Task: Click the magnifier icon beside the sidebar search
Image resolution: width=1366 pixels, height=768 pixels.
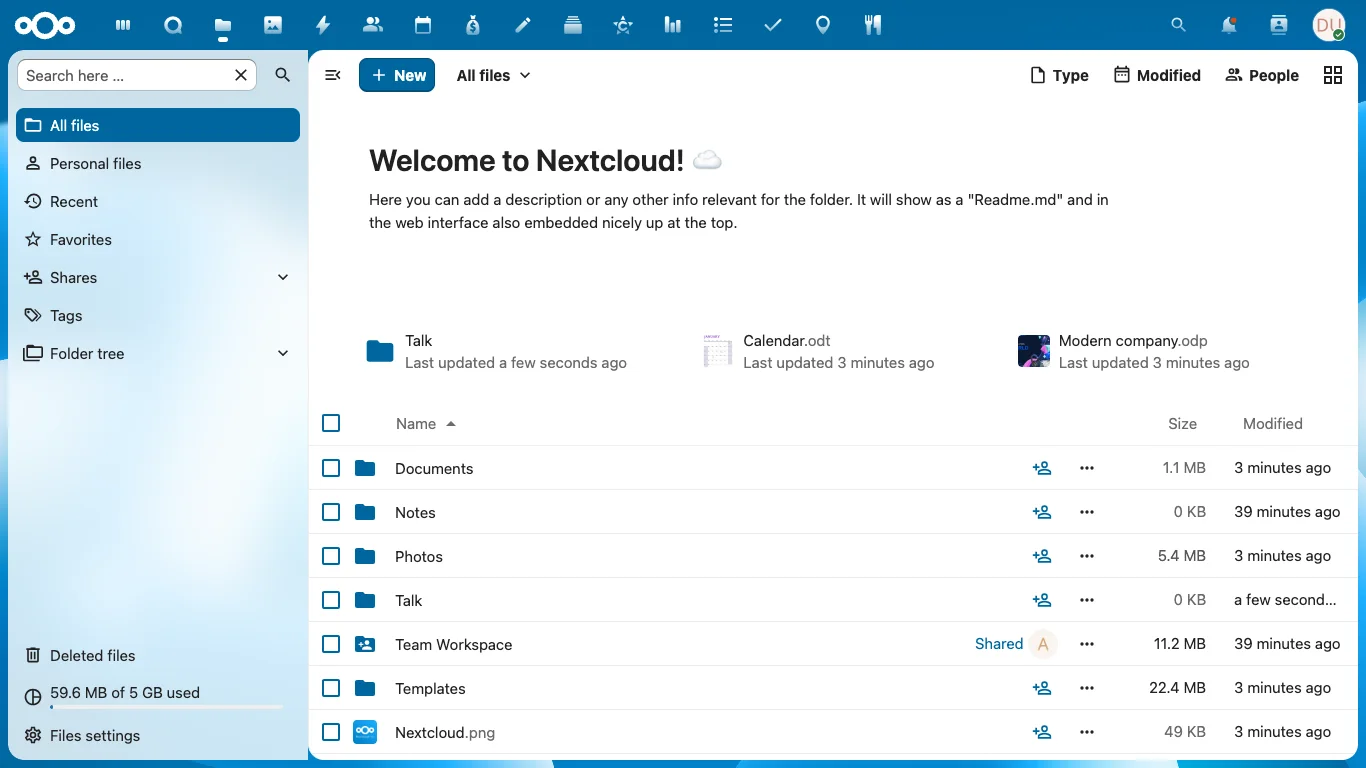Action: [283, 75]
